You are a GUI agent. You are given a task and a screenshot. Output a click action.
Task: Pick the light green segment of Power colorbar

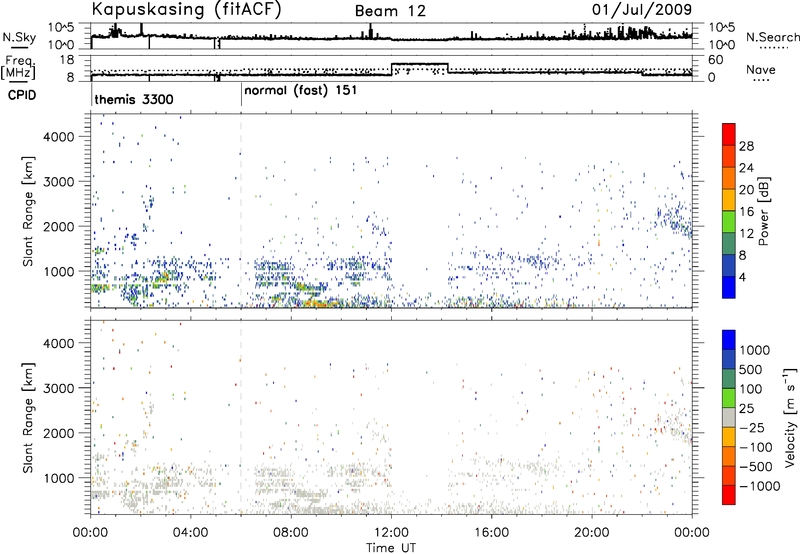tap(729, 222)
